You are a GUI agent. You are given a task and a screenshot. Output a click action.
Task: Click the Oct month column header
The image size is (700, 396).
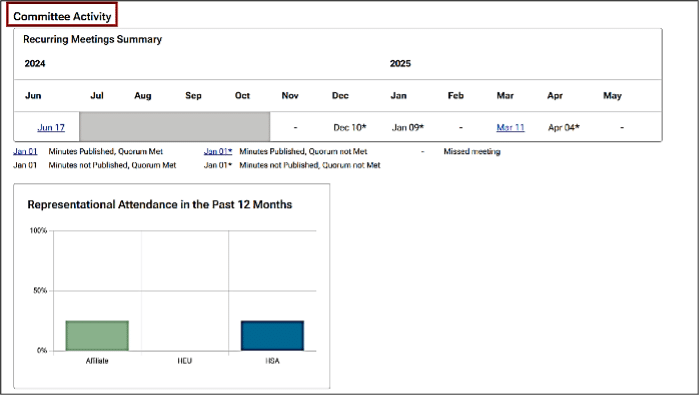tap(242, 96)
